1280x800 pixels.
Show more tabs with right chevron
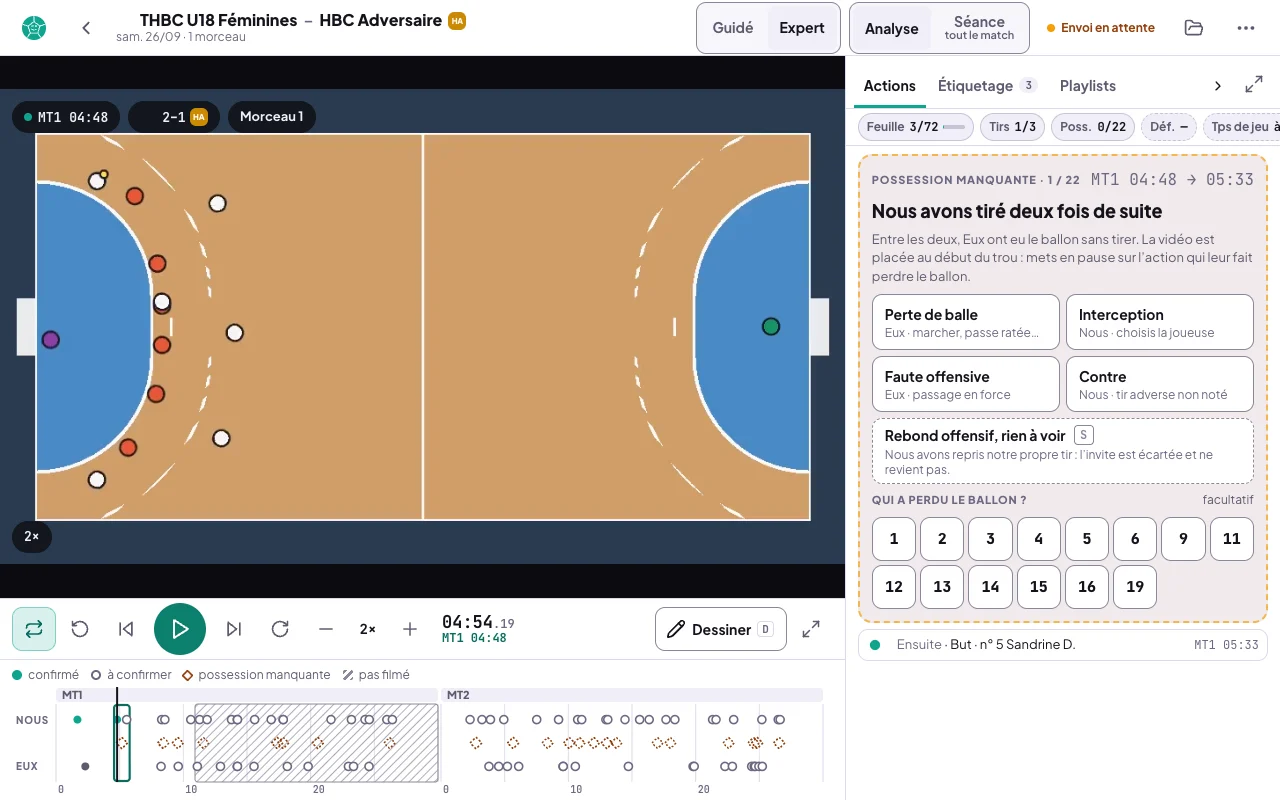[1217, 86]
